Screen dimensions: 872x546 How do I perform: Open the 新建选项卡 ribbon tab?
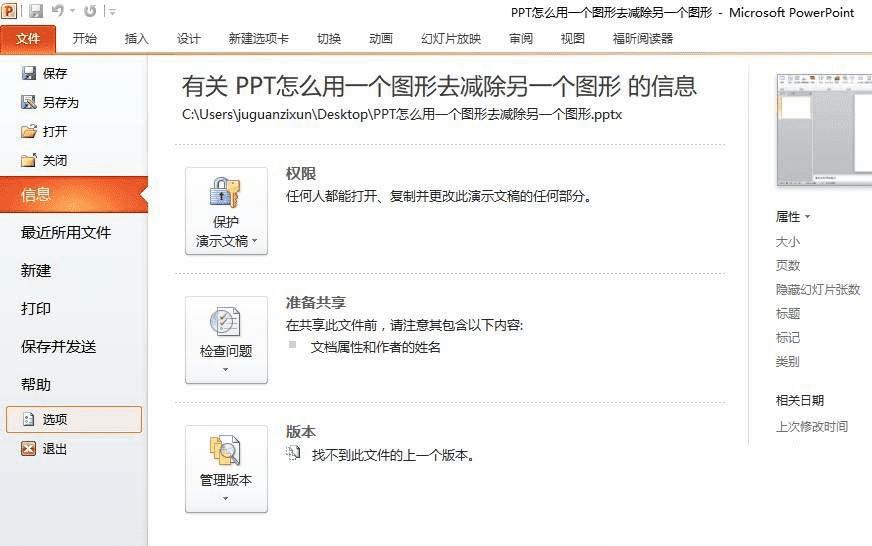pos(259,38)
